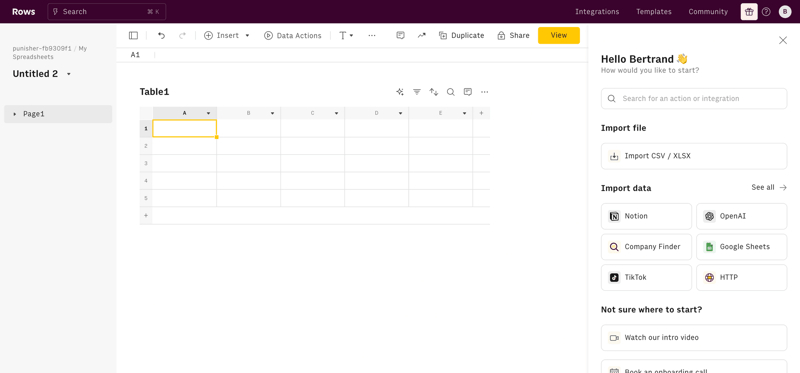The width and height of the screenshot is (800, 373).
Task: Open the gift icon in header
Action: [749, 12]
